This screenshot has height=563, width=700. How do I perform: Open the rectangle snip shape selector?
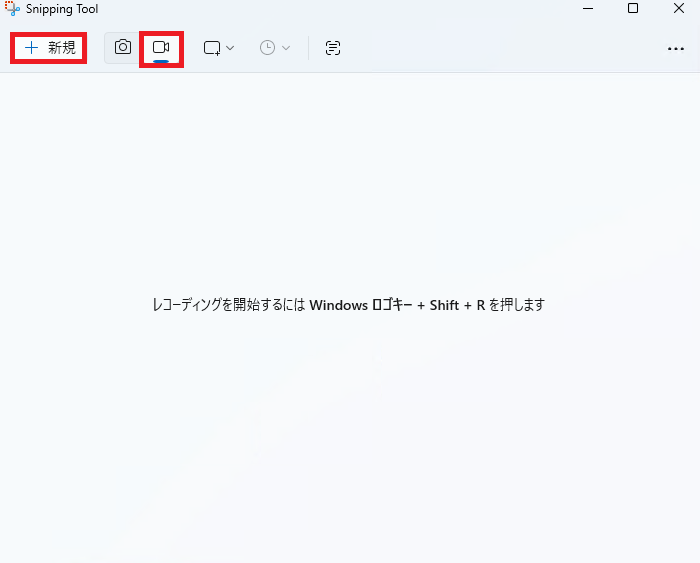point(212,48)
